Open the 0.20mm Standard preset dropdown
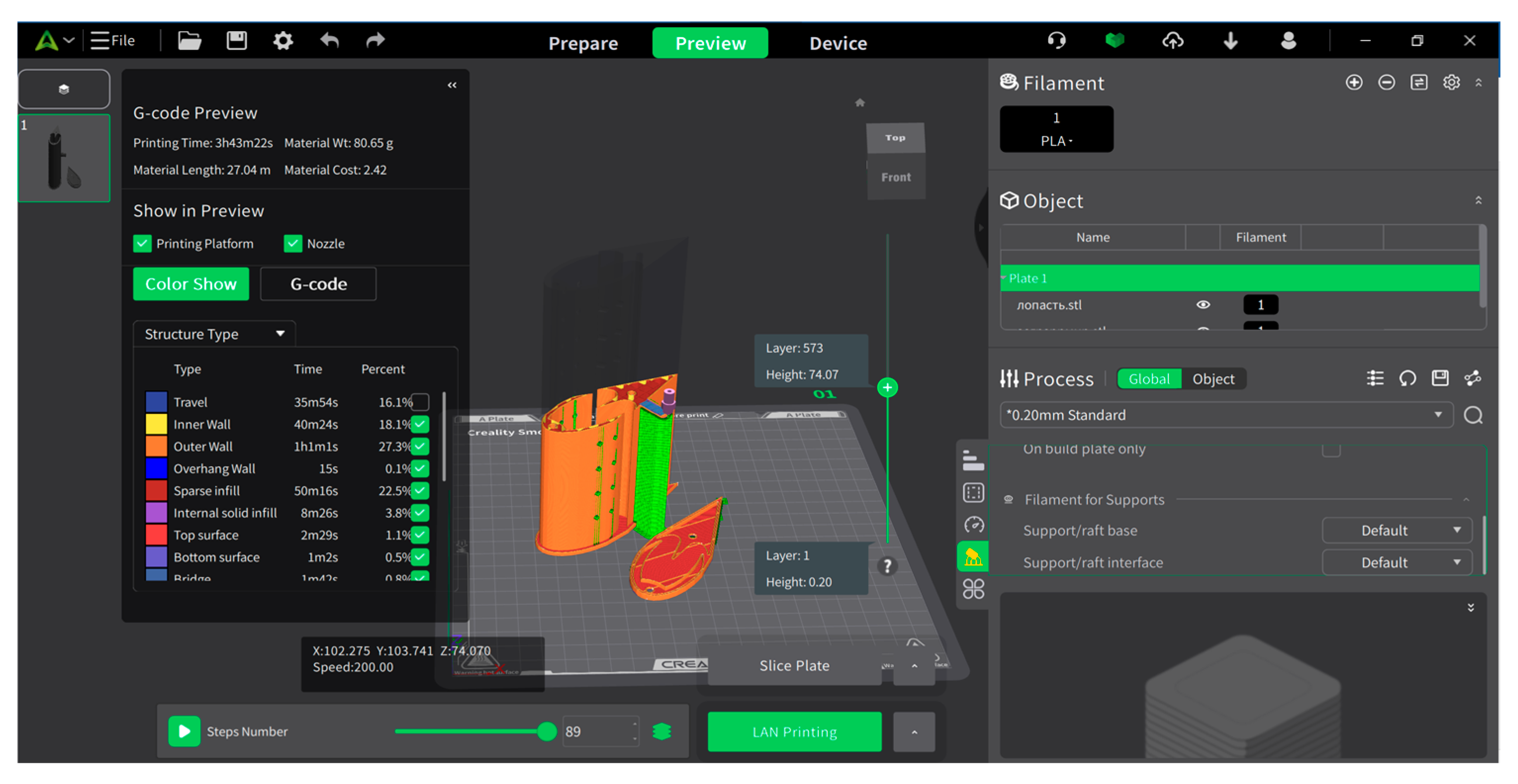 pyautogui.click(x=1226, y=415)
